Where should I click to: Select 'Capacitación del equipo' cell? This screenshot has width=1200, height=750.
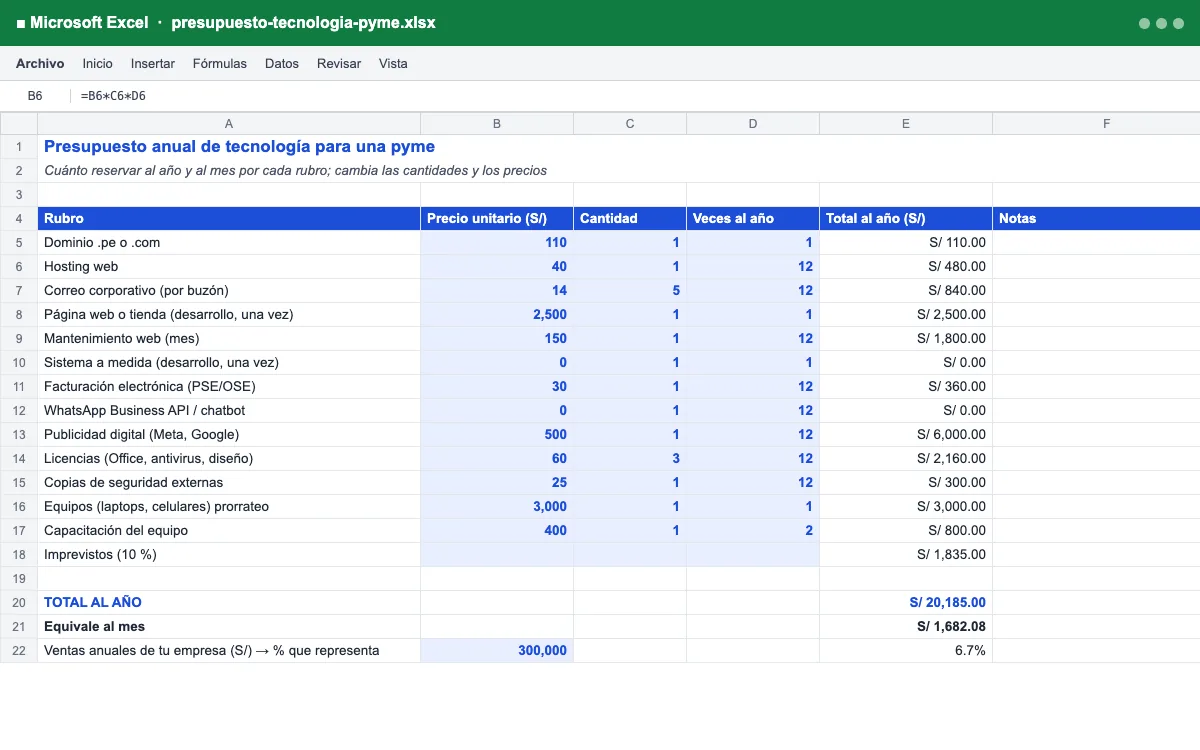(229, 530)
